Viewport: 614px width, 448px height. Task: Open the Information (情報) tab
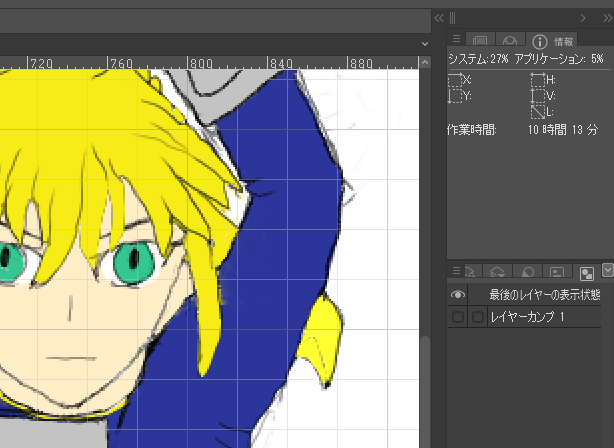tap(553, 41)
